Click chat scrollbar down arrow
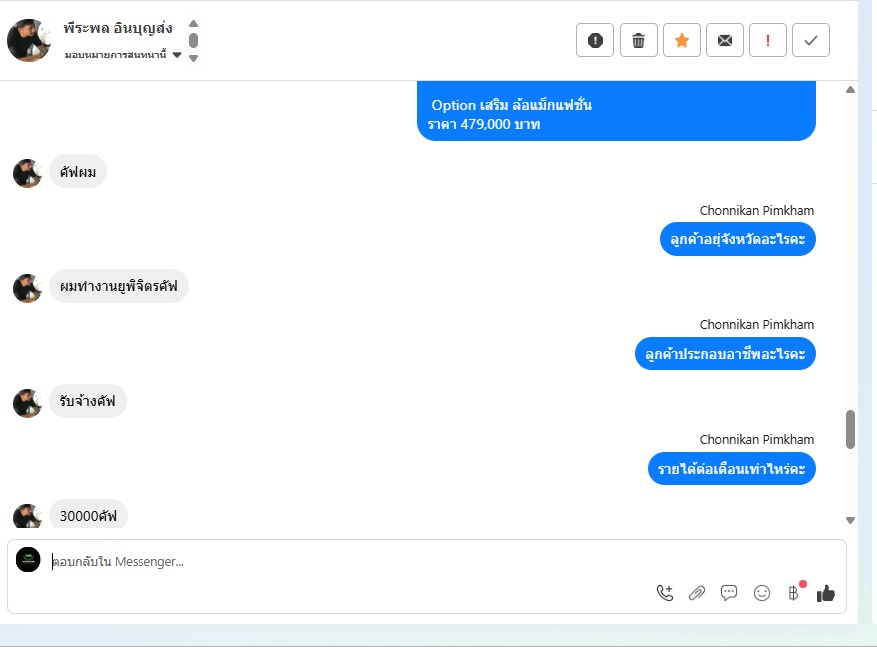Screen dimensions: 877x647 click(850, 520)
